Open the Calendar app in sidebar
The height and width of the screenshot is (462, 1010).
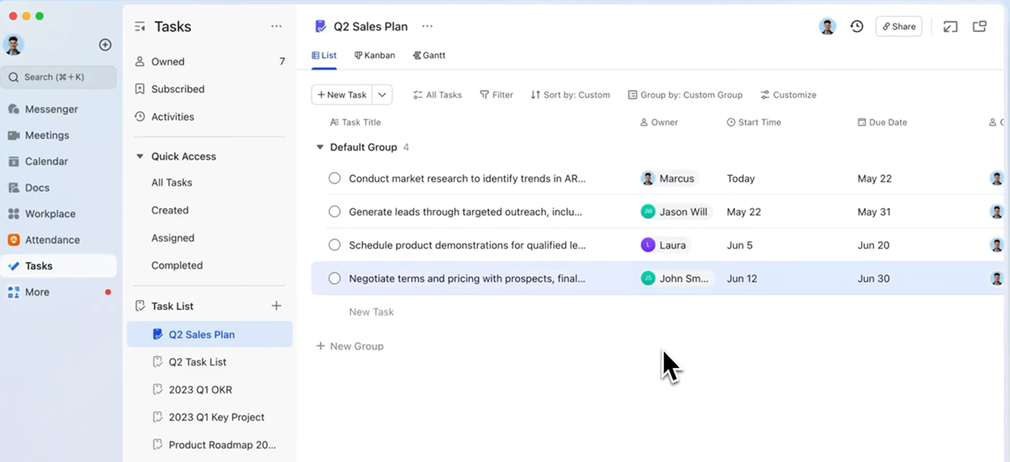[x=46, y=161]
